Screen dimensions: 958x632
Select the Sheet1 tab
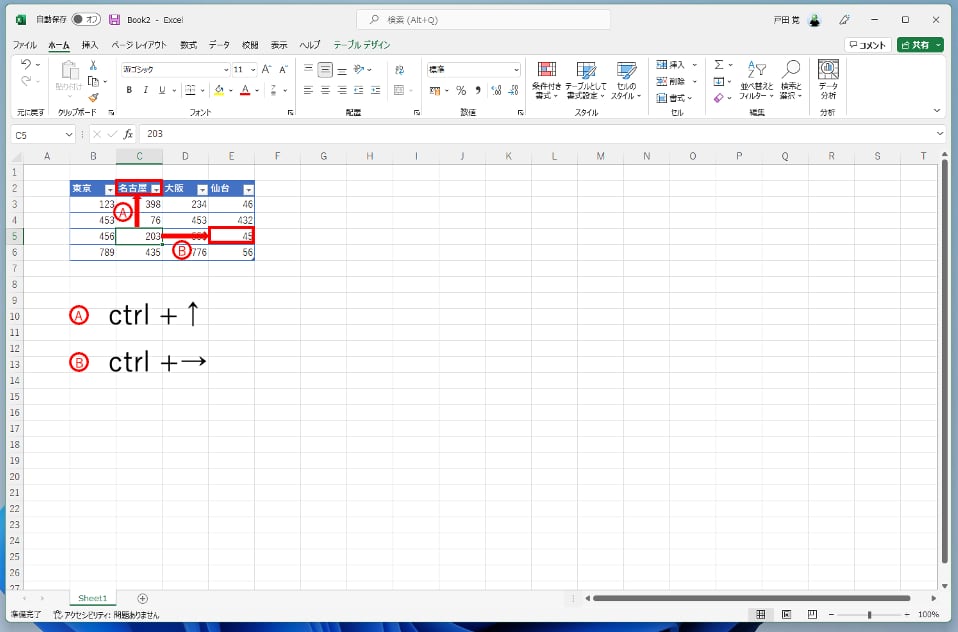point(92,598)
